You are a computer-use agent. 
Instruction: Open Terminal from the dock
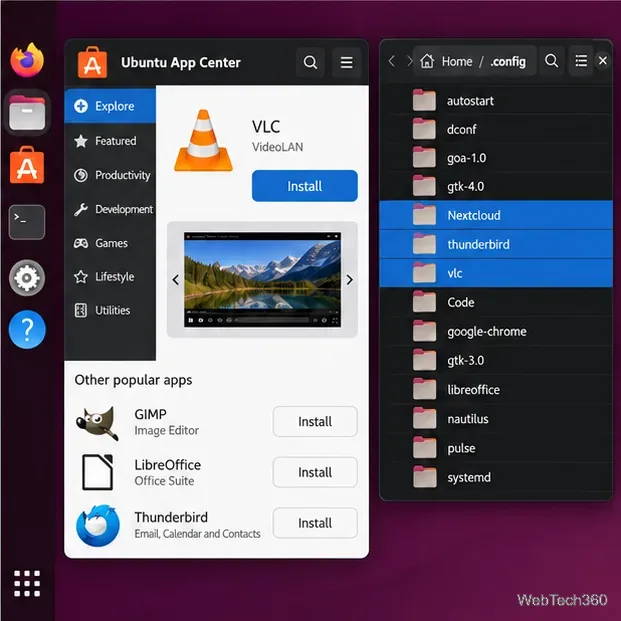(x=27, y=222)
